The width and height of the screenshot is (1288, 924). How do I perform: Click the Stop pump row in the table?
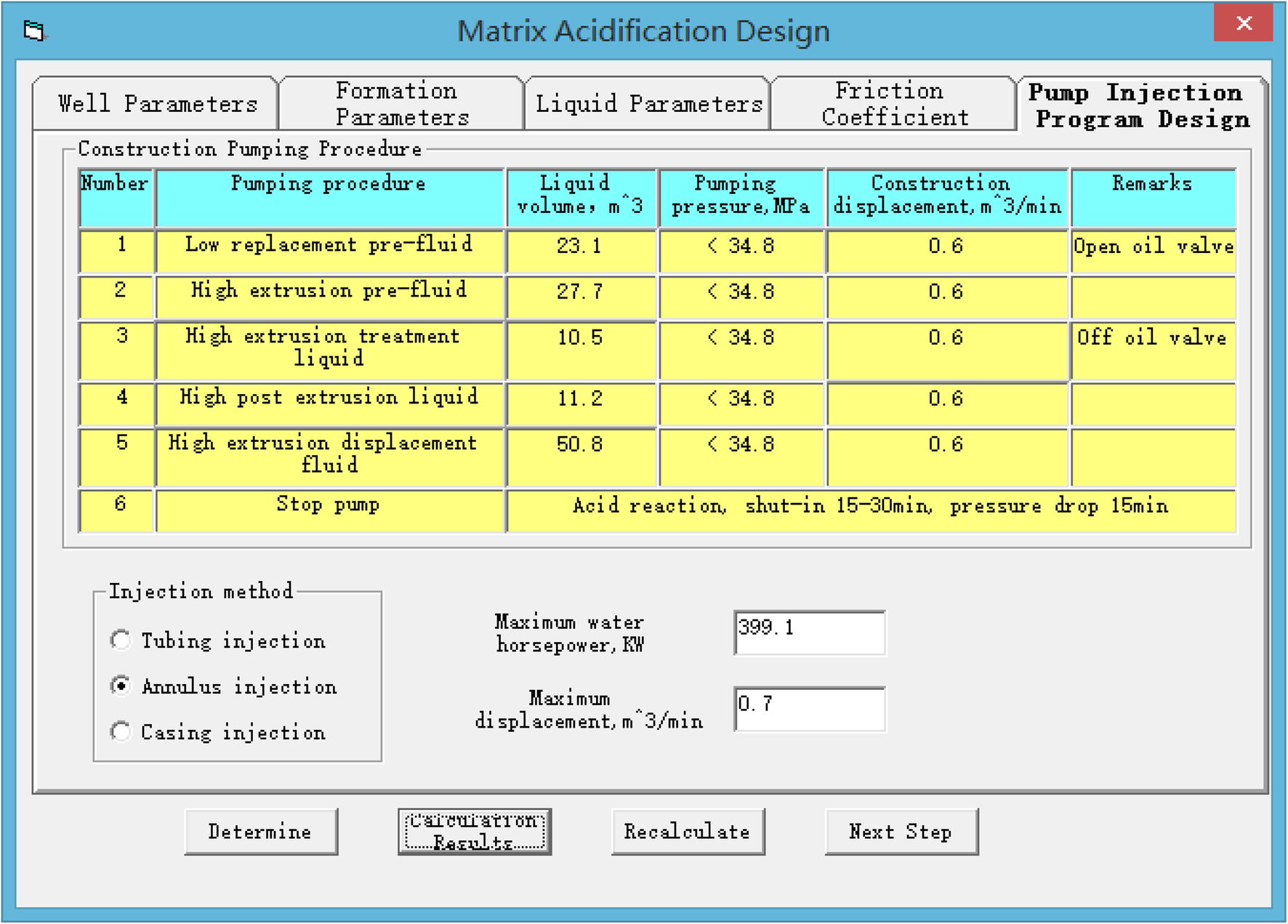coord(329,505)
